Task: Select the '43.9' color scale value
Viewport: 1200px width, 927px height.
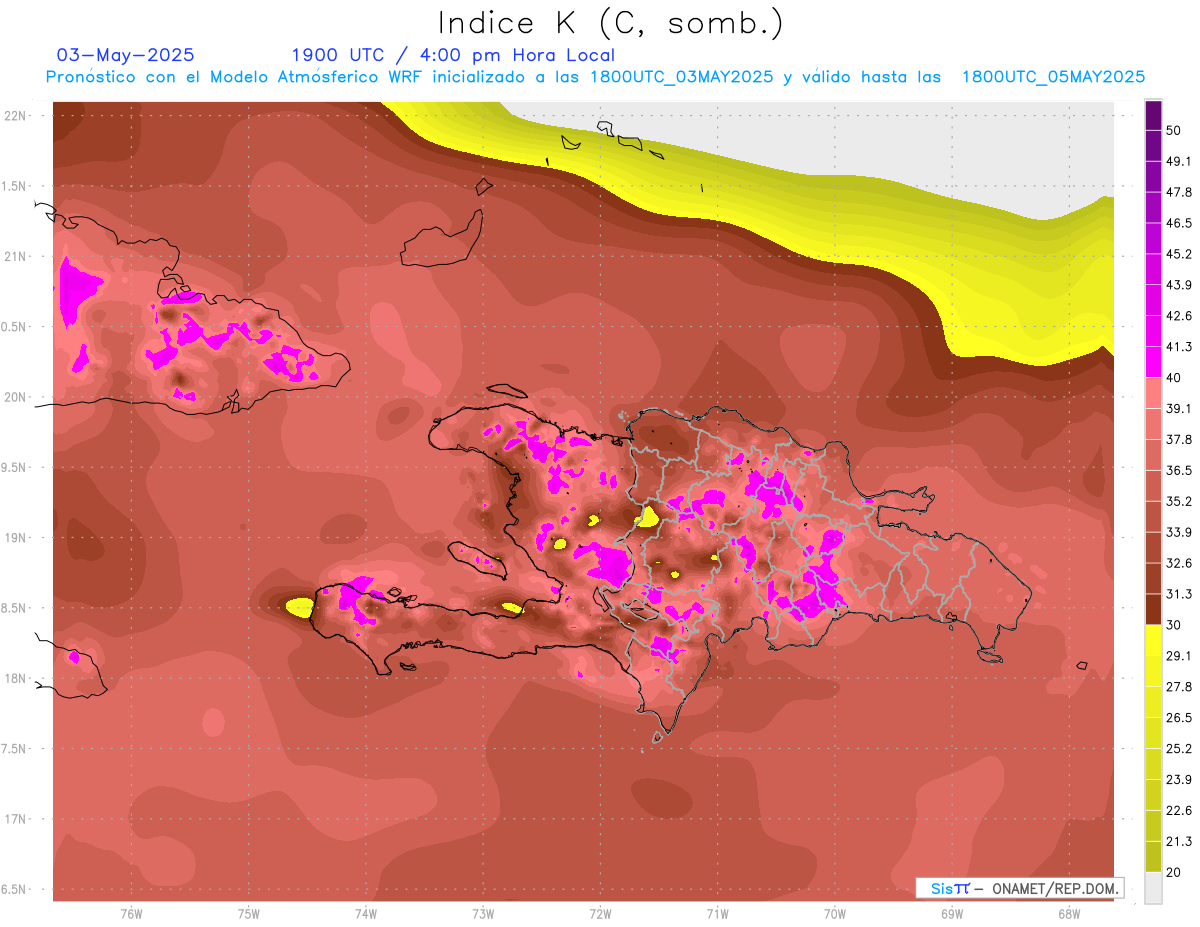Action: 1179,284
